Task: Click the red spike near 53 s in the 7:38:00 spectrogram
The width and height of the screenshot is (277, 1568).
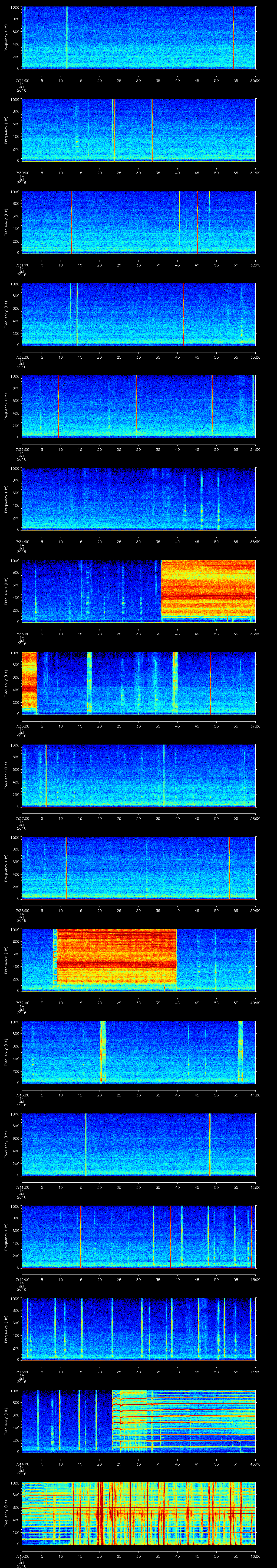Action: (x=229, y=868)
